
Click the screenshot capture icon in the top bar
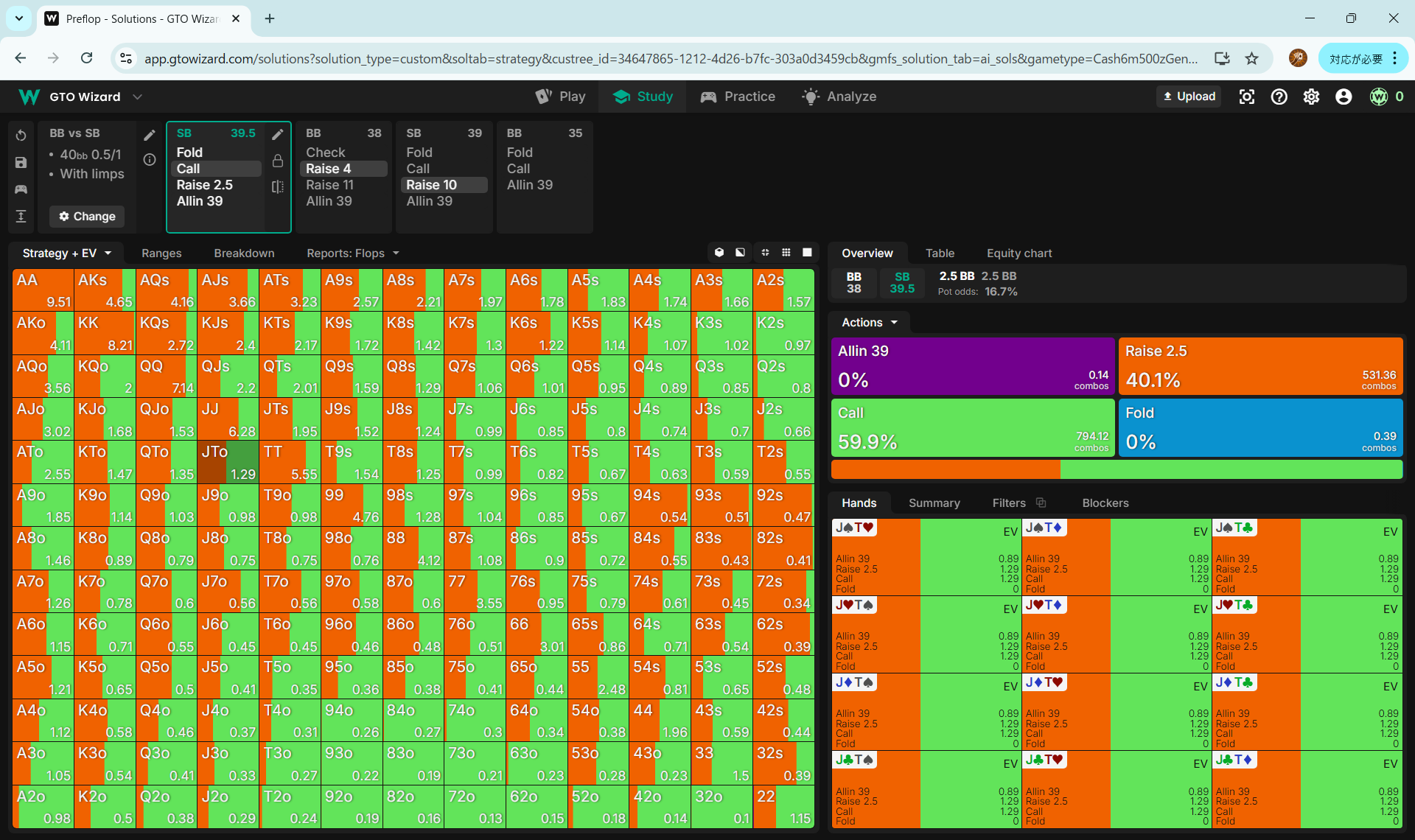1246,97
